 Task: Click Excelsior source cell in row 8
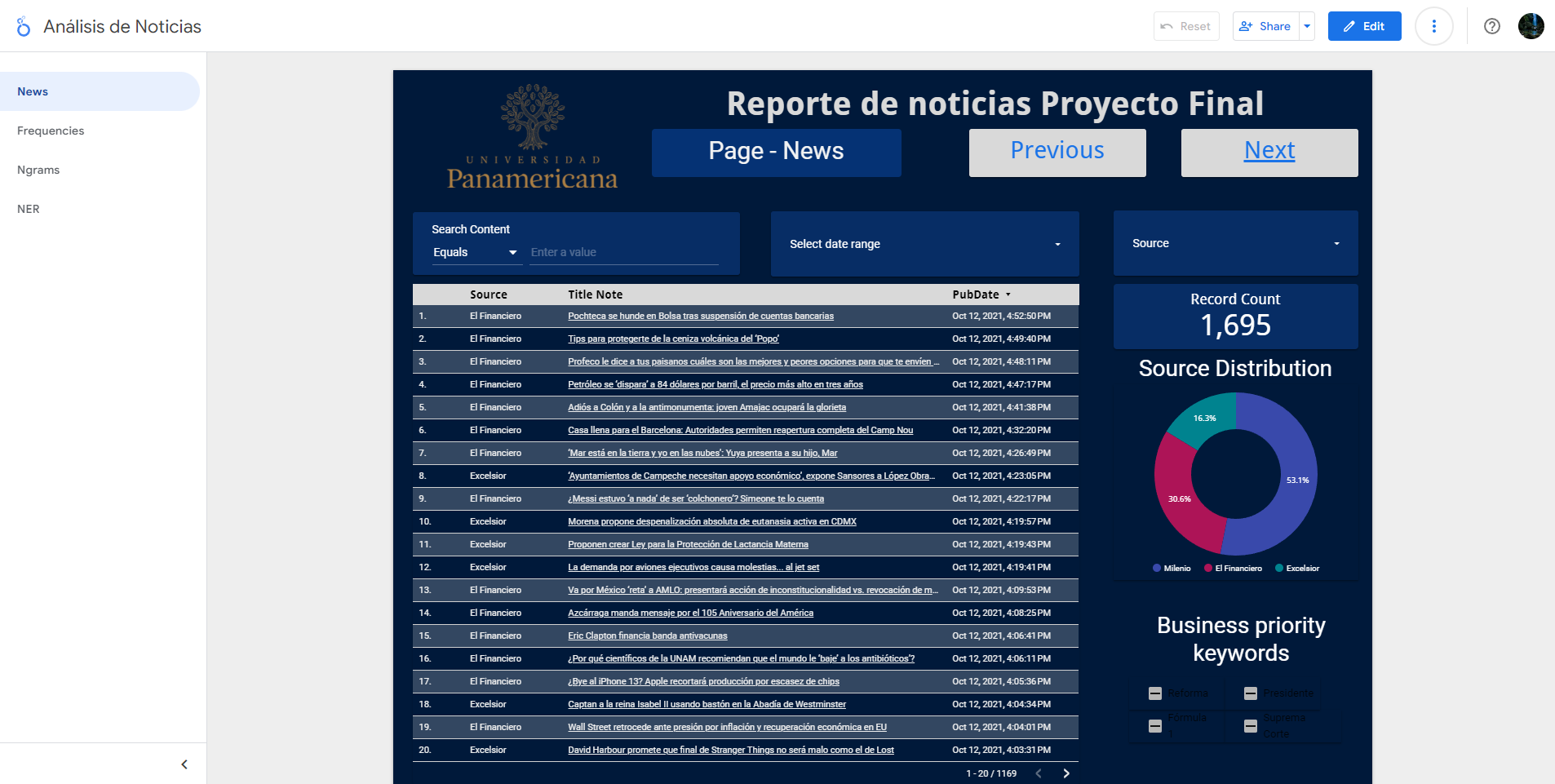(488, 476)
